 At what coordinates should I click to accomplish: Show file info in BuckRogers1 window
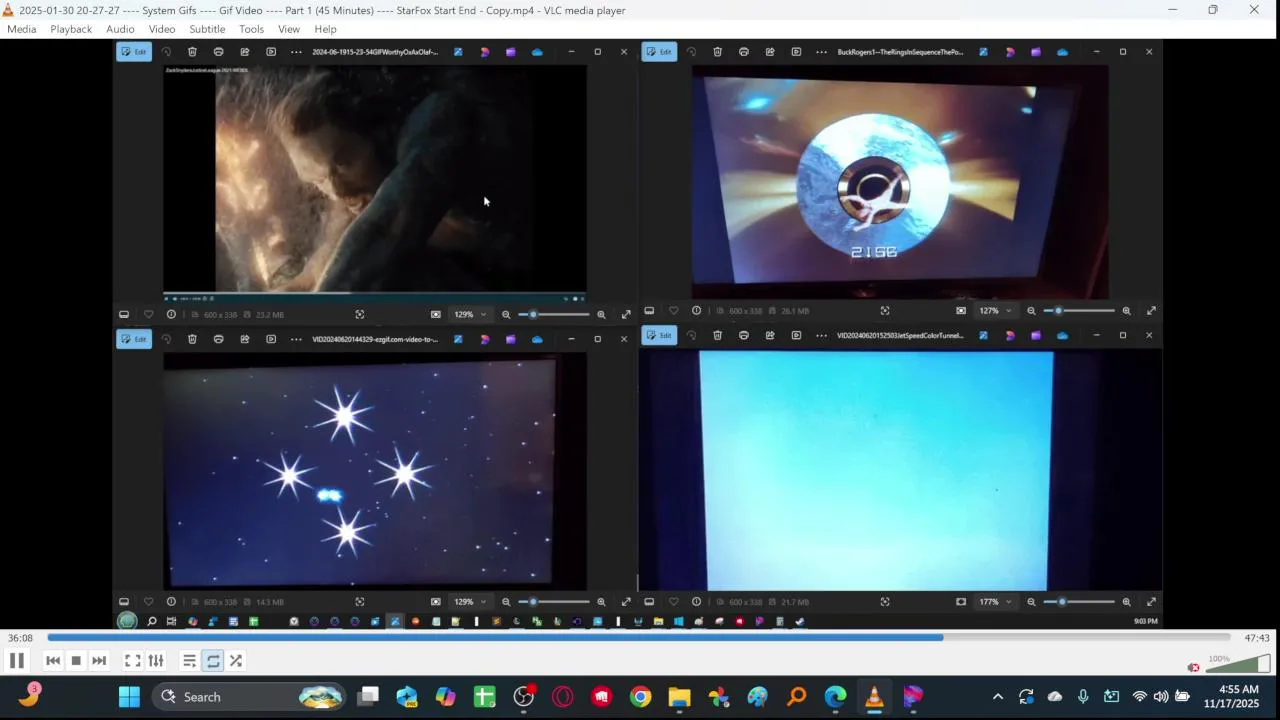click(x=697, y=311)
